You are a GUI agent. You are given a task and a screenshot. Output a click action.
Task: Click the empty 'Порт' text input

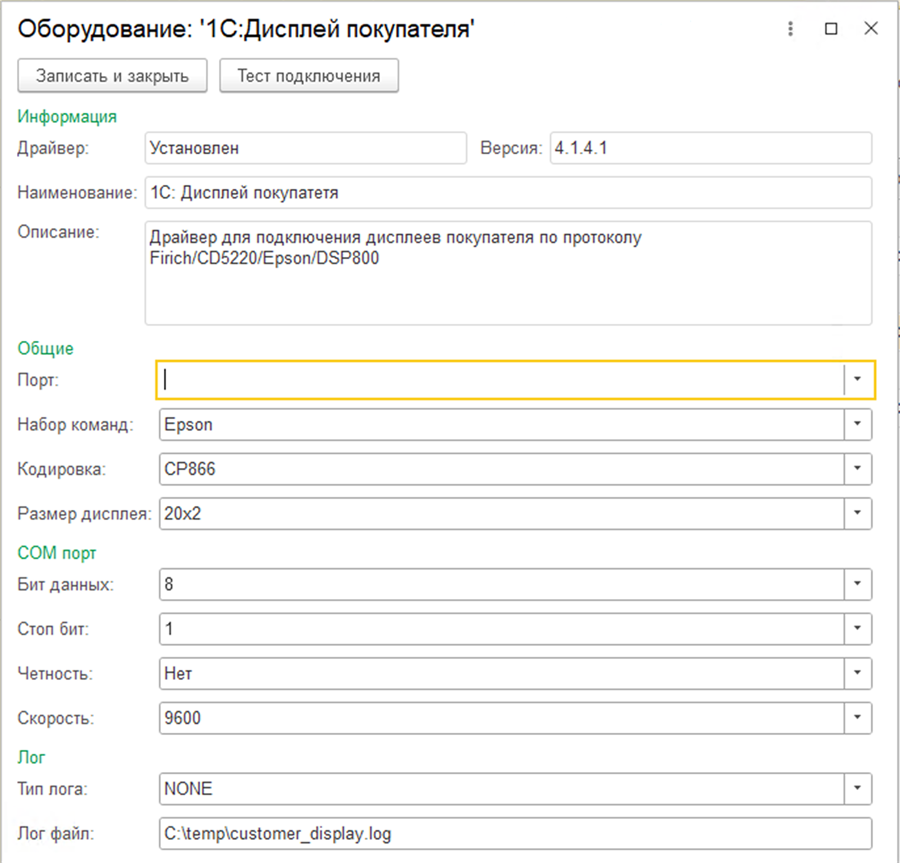click(x=500, y=380)
